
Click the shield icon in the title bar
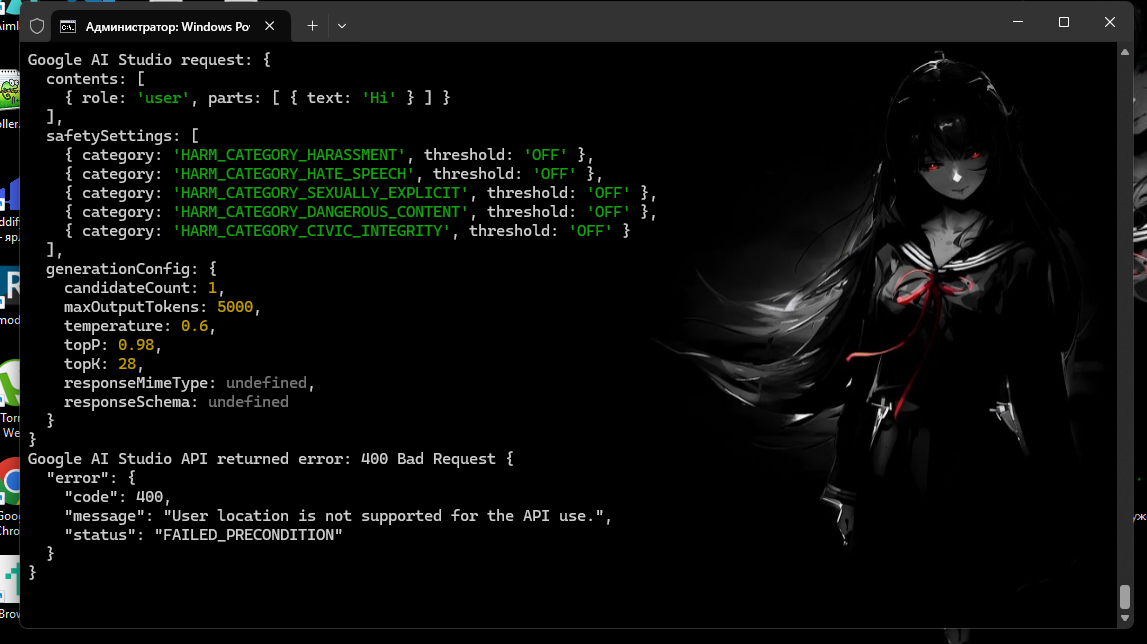[37, 26]
